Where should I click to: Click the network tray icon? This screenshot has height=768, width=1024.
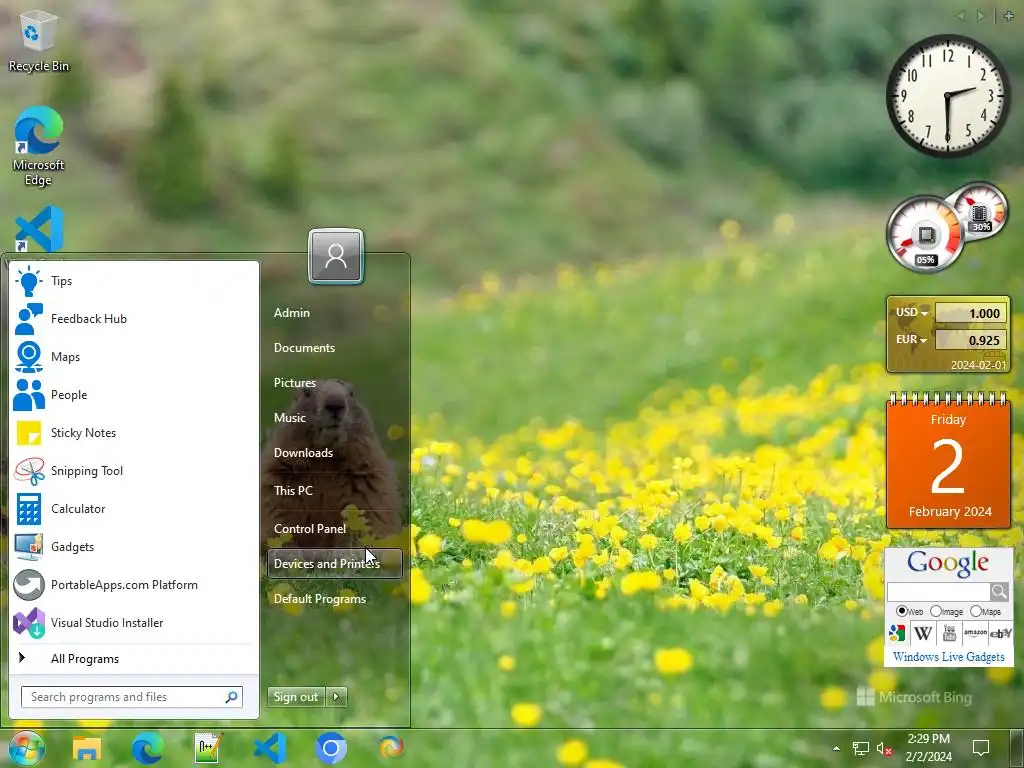pos(861,748)
